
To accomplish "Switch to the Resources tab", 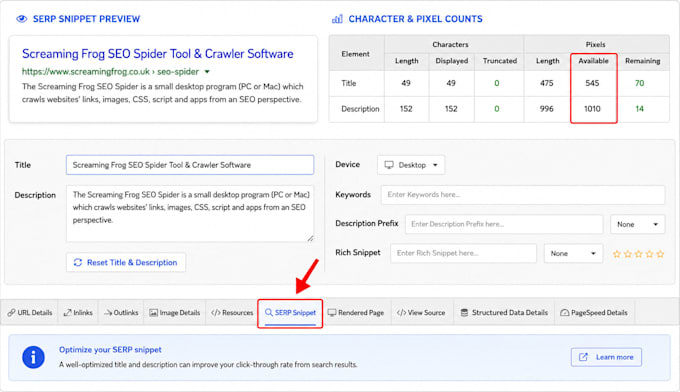I will point(232,313).
